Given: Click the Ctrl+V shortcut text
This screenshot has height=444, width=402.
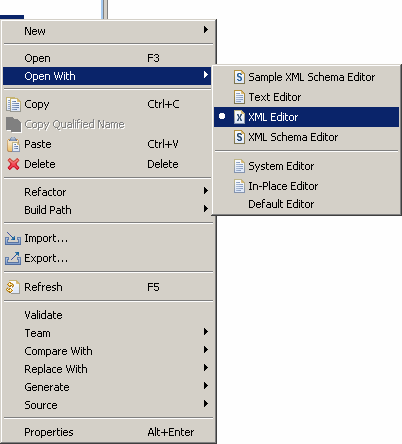Looking at the screenshot, I should click(163, 144).
